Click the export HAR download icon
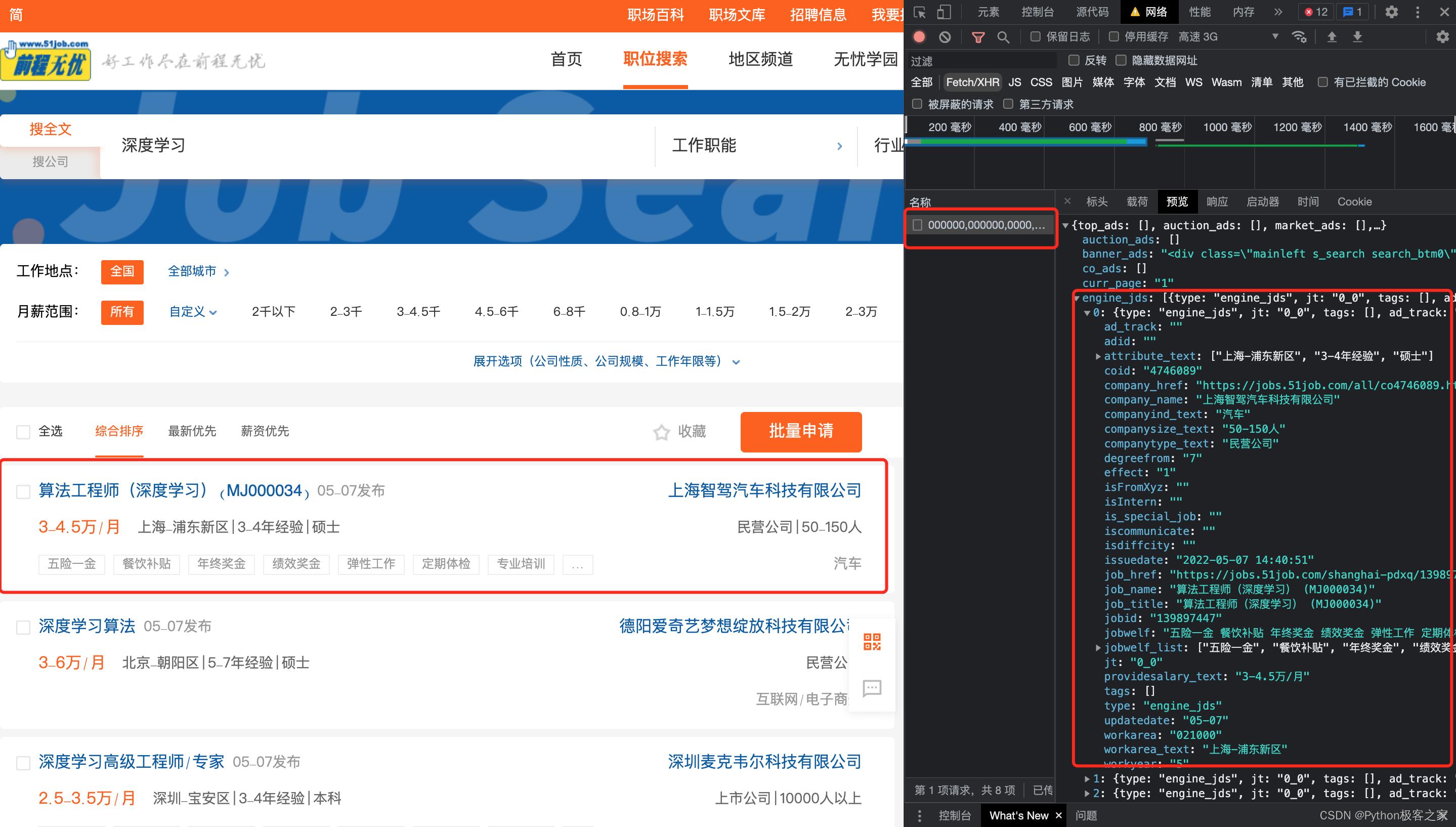 point(1357,37)
